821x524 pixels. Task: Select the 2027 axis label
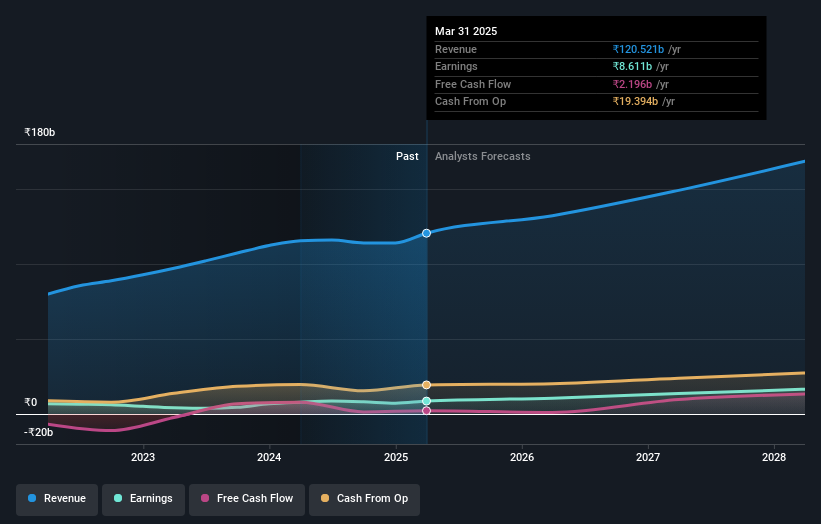pyautogui.click(x=648, y=458)
